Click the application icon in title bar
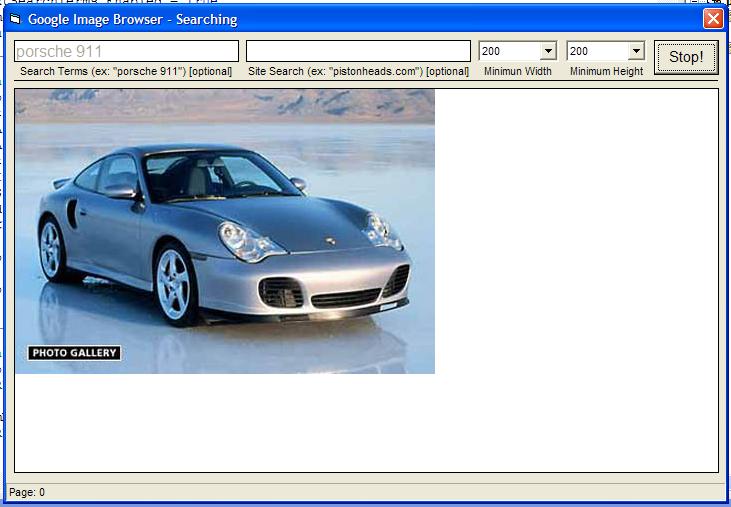The width and height of the screenshot is (731, 507). 14,19
